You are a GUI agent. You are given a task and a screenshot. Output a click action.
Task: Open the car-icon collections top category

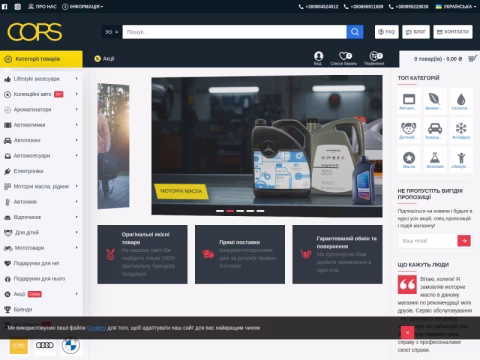435,130
